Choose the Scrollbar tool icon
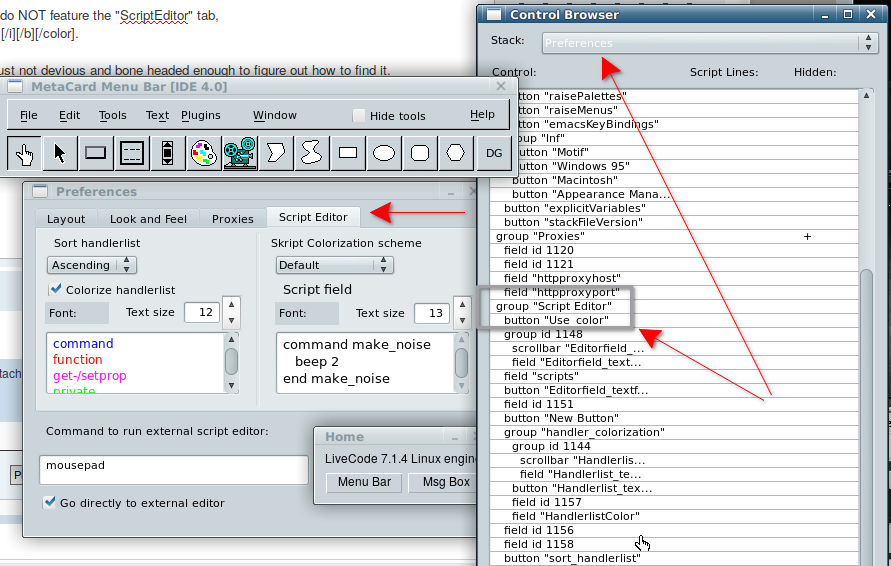 pos(168,153)
